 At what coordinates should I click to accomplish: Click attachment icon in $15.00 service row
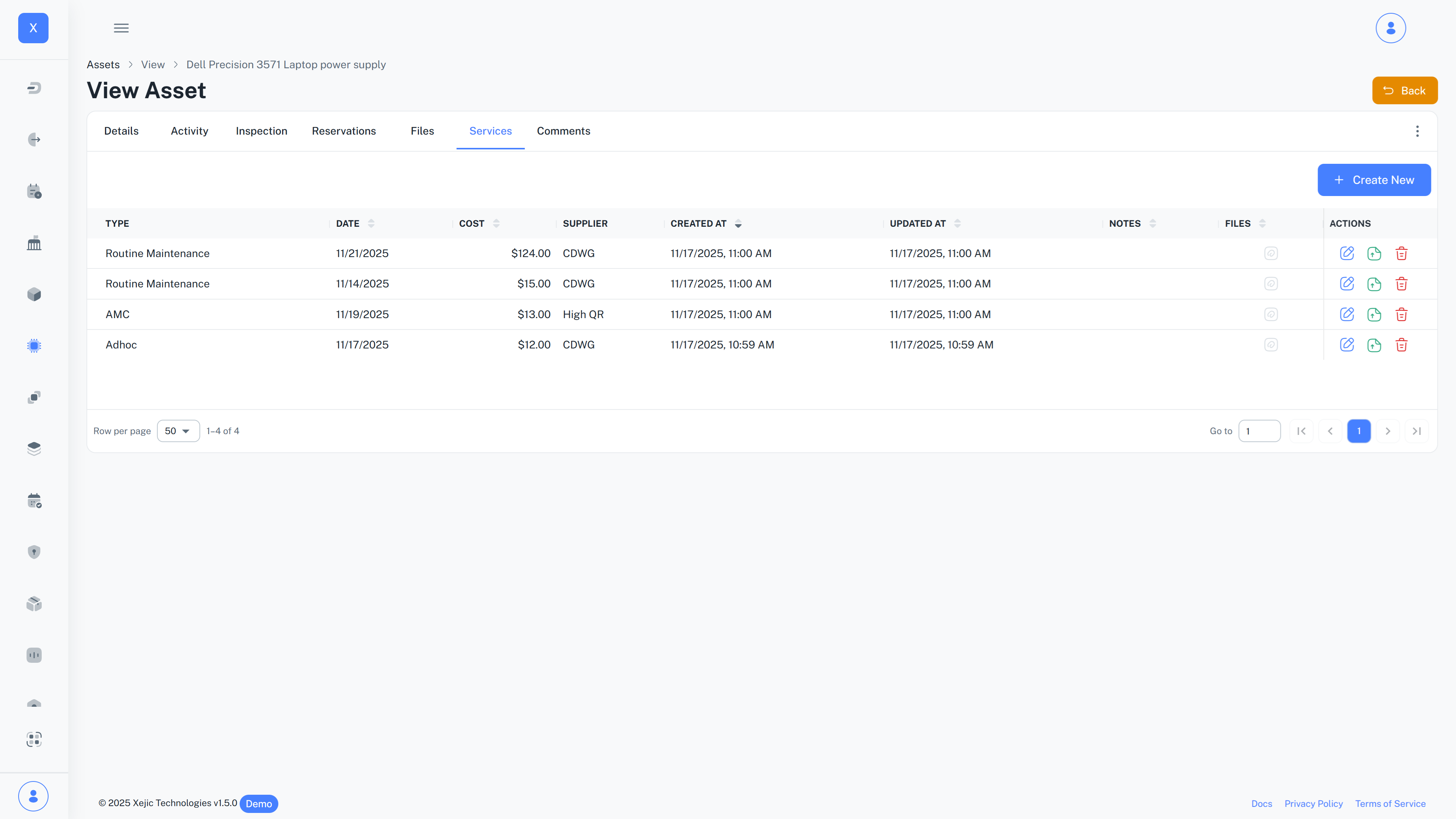1271,284
